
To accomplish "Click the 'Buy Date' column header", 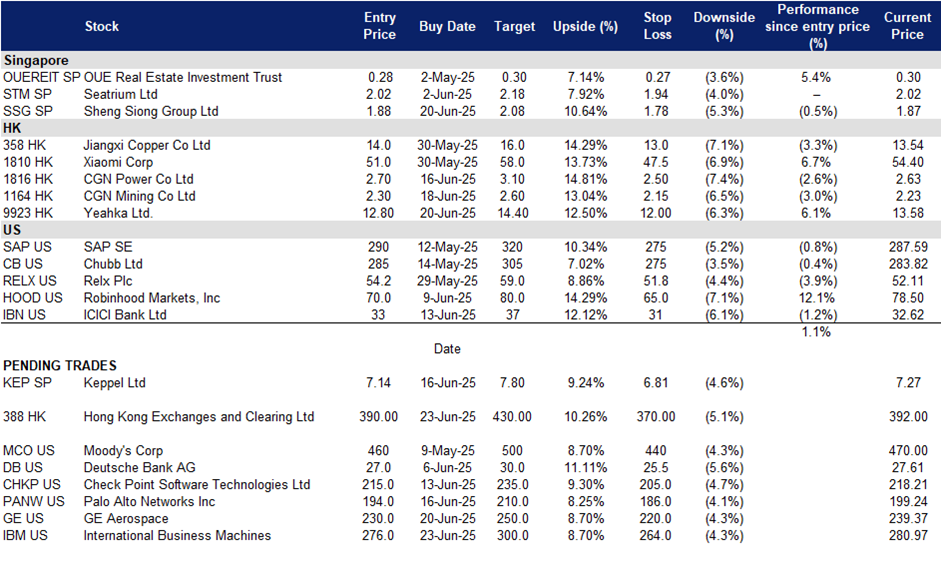I will pos(447,26).
